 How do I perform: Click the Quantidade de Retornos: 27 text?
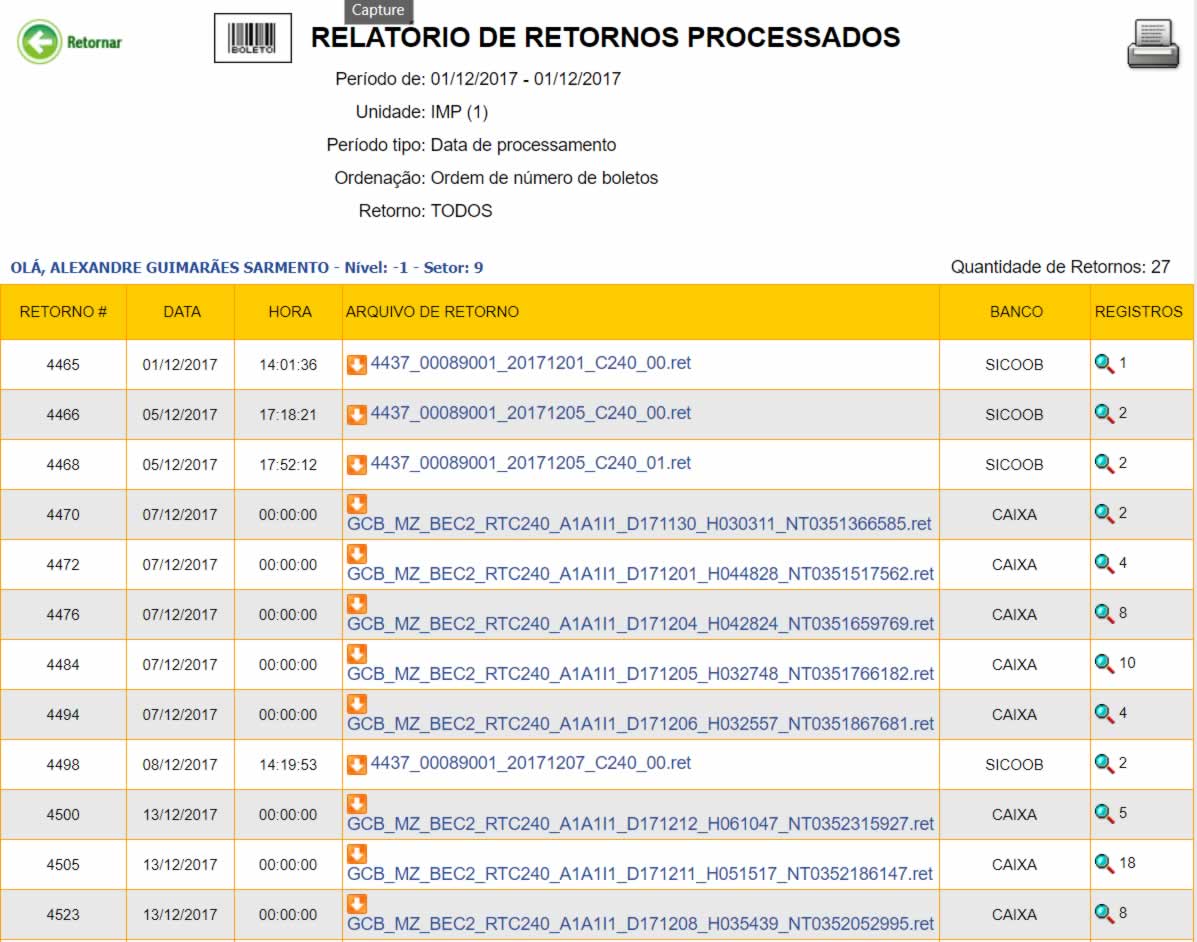(1060, 267)
